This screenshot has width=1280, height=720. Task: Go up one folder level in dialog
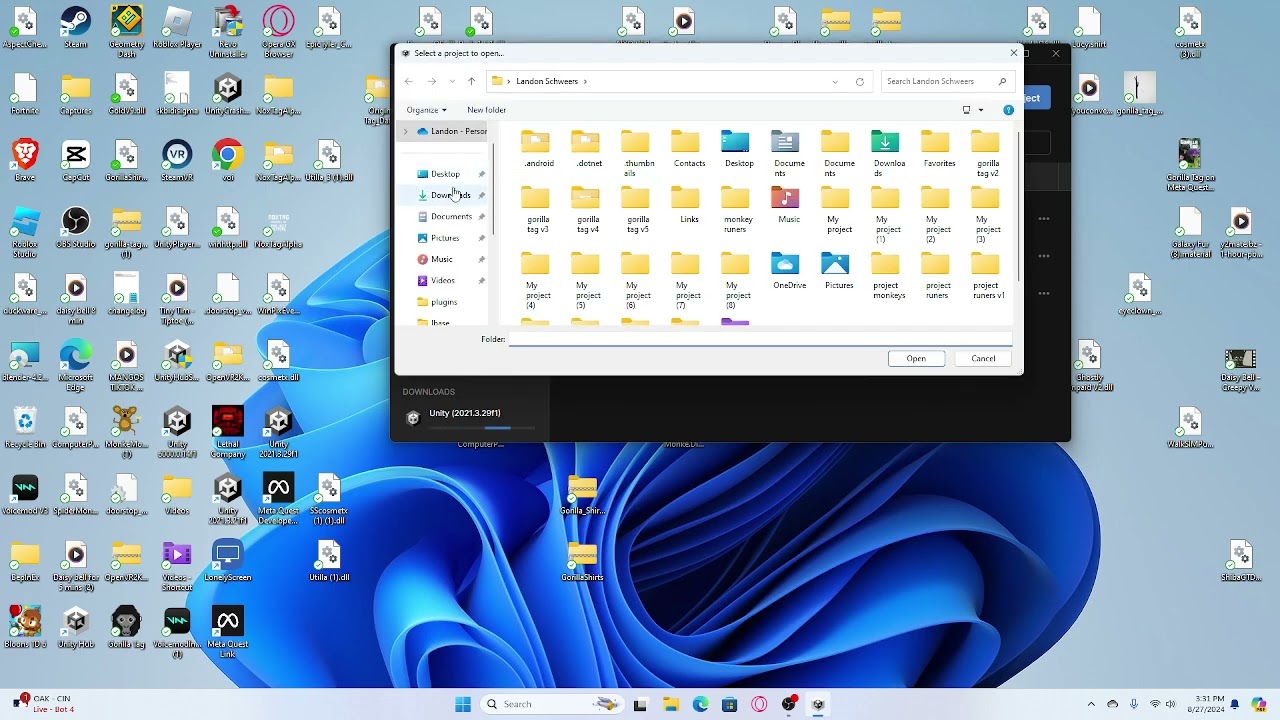[472, 82]
